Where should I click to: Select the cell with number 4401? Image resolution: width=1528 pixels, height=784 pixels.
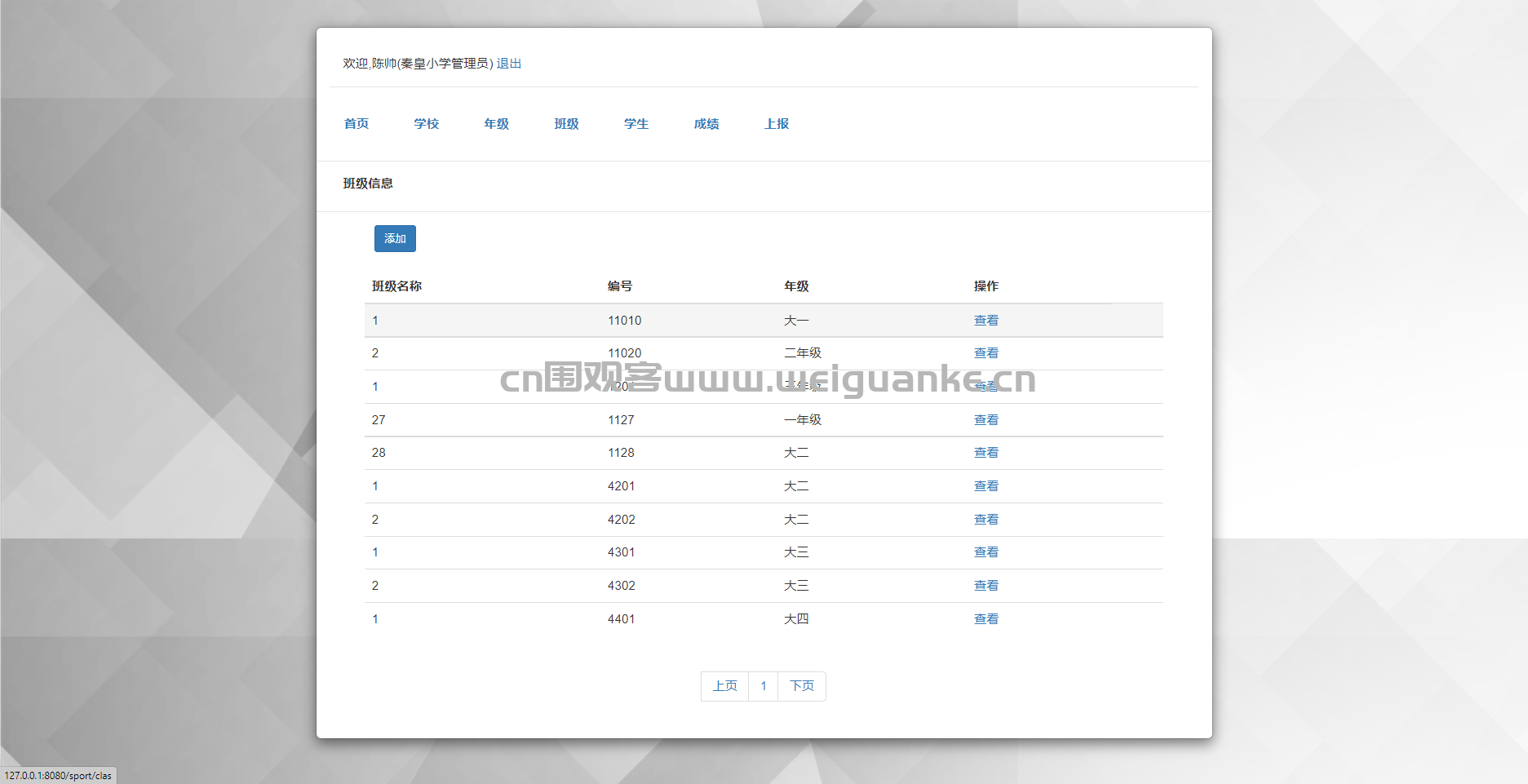621,619
